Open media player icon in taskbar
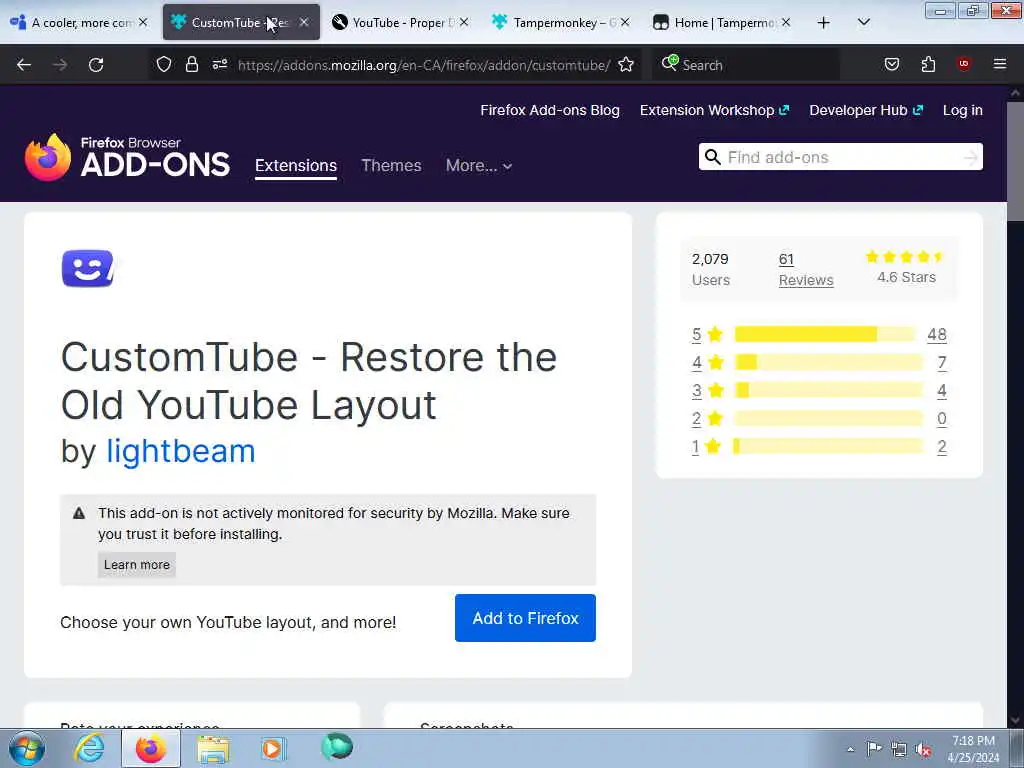The image size is (1024, 768). 273,749
